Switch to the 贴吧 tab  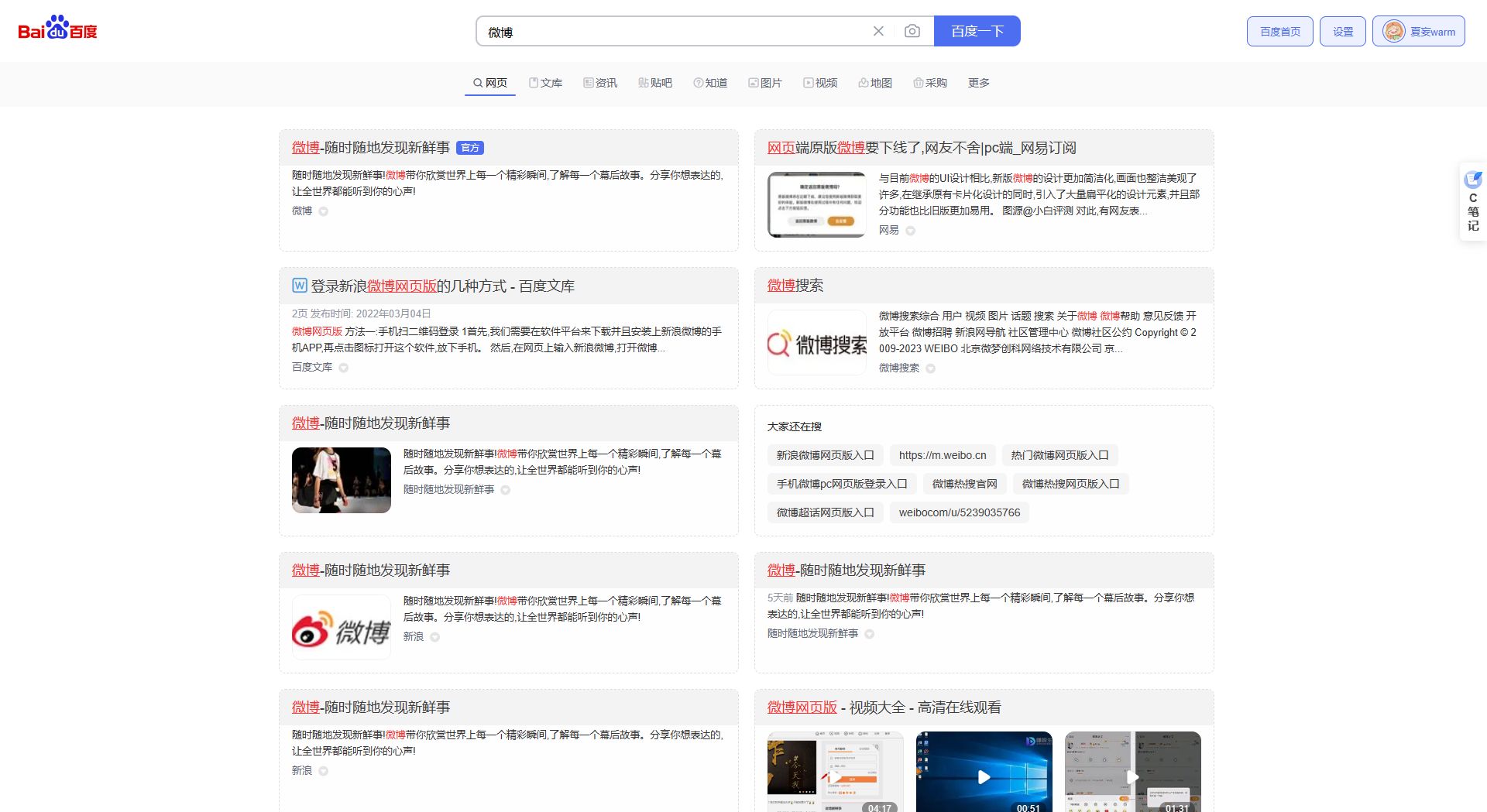click(655, 83)
